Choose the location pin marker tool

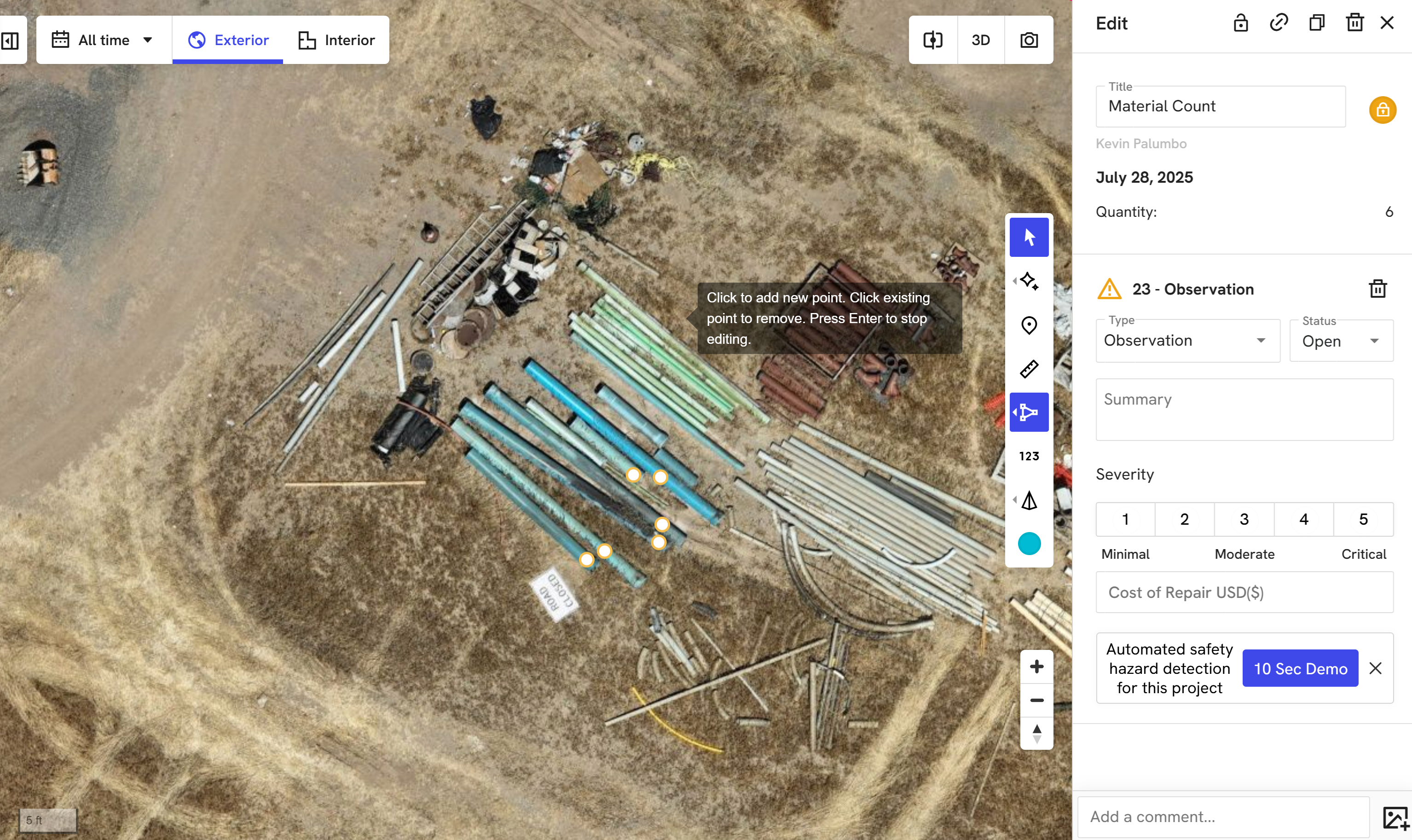1028,325
